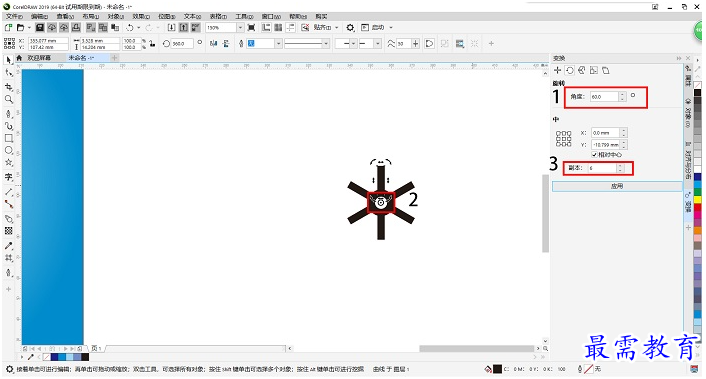Image resolution: width=706 pixels, height=379 pixels.
Task: Pick anchor point in Transform docker grid
Action: point(564,139)
